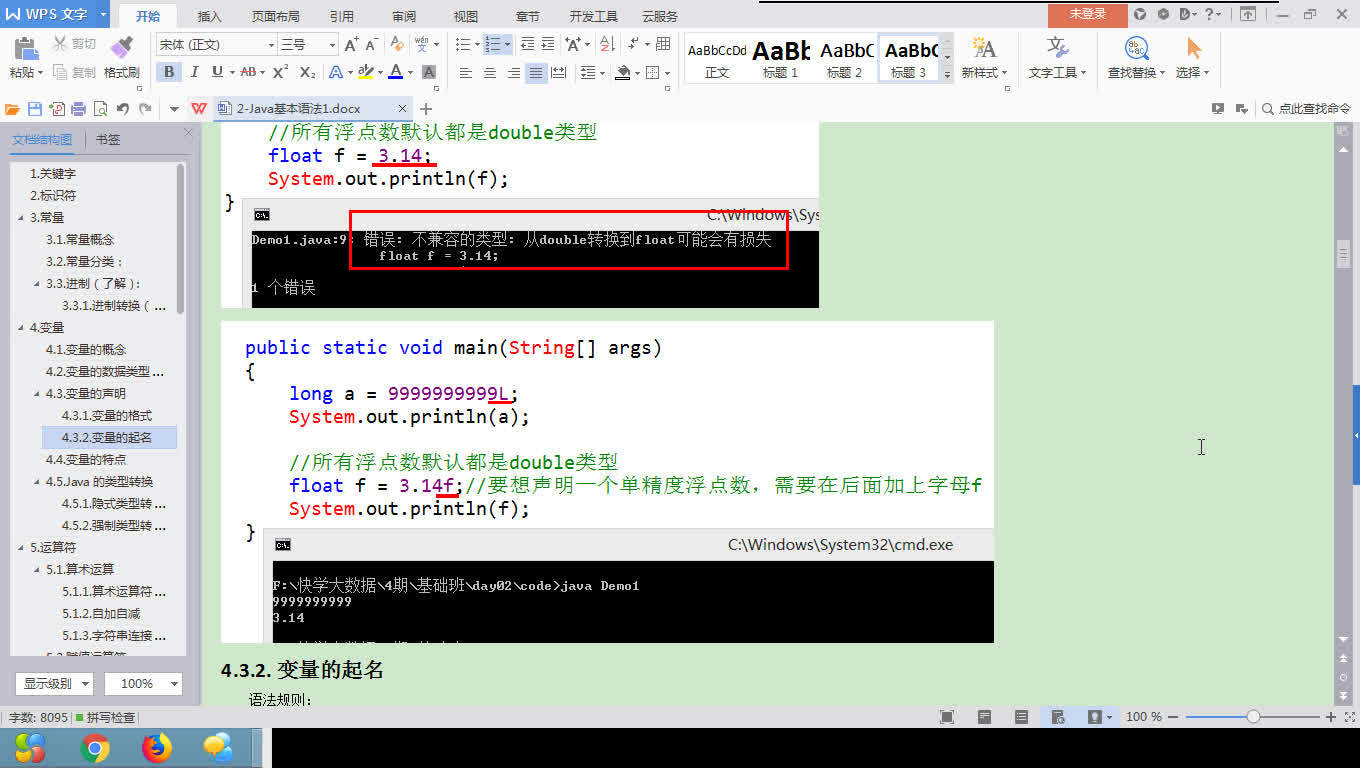The width and height of the screenshot is (1360, 768).
Task: Click the increase indent icon
Action: 550,44
